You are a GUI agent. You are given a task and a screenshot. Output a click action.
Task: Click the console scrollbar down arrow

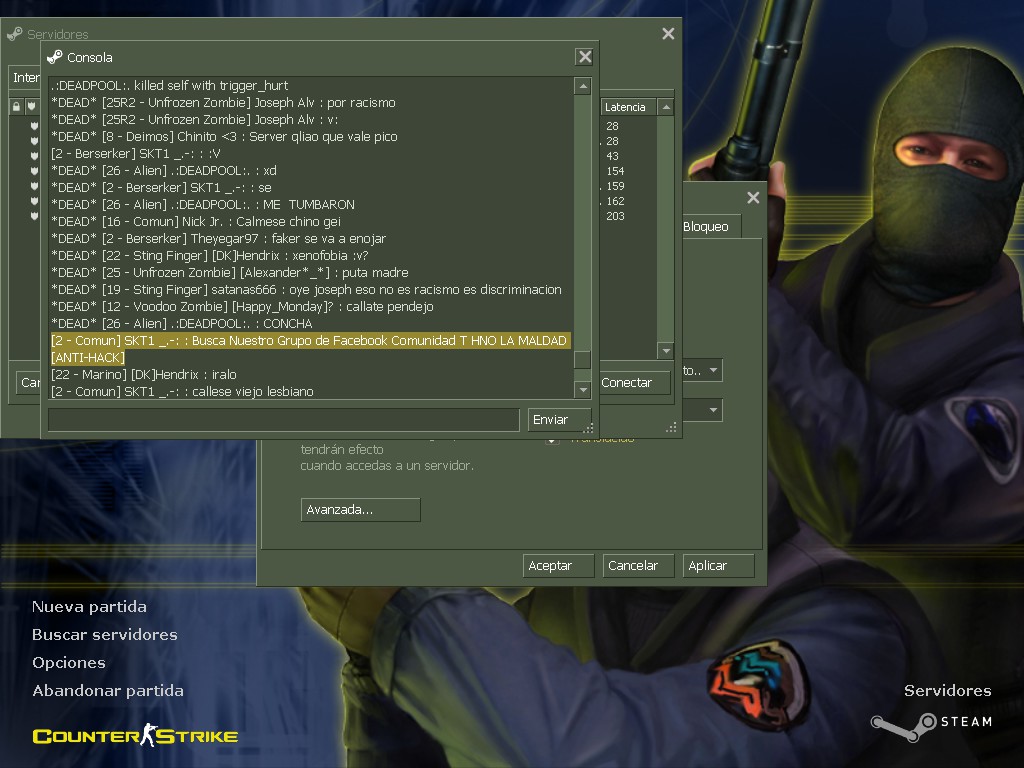[x=583, y=390]
